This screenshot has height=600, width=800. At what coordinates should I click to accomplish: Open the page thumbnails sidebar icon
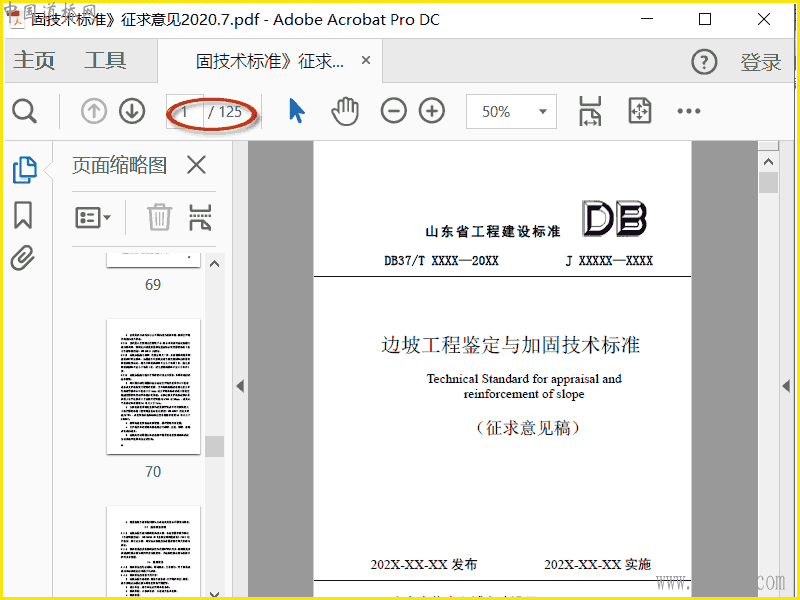click(x=24, y=170)
